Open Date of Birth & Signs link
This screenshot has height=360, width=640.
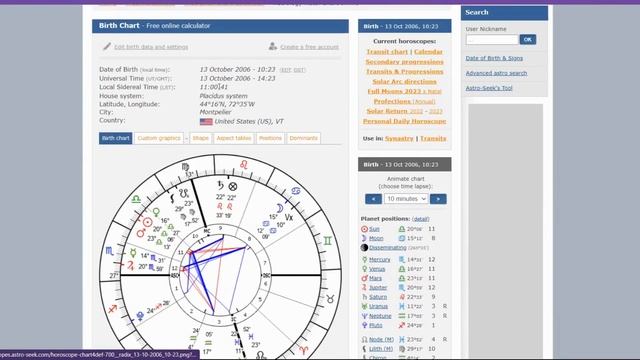[494, 58]
